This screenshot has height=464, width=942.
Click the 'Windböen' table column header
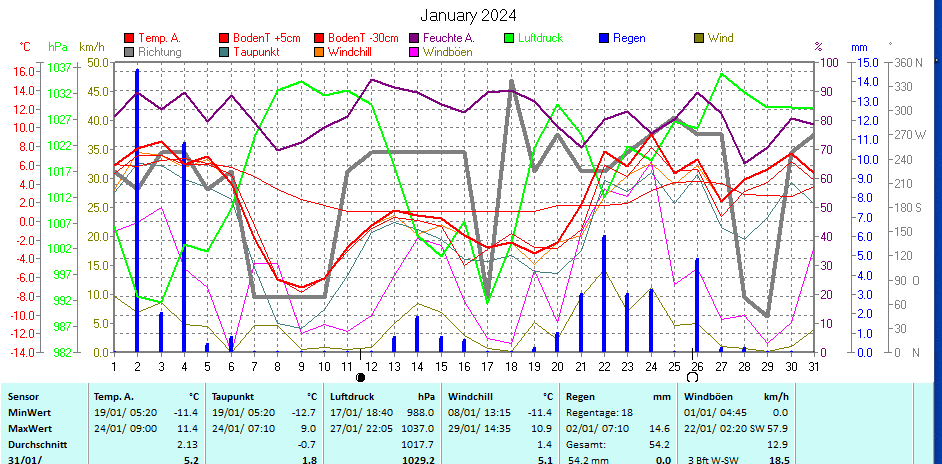coord(708,397)
